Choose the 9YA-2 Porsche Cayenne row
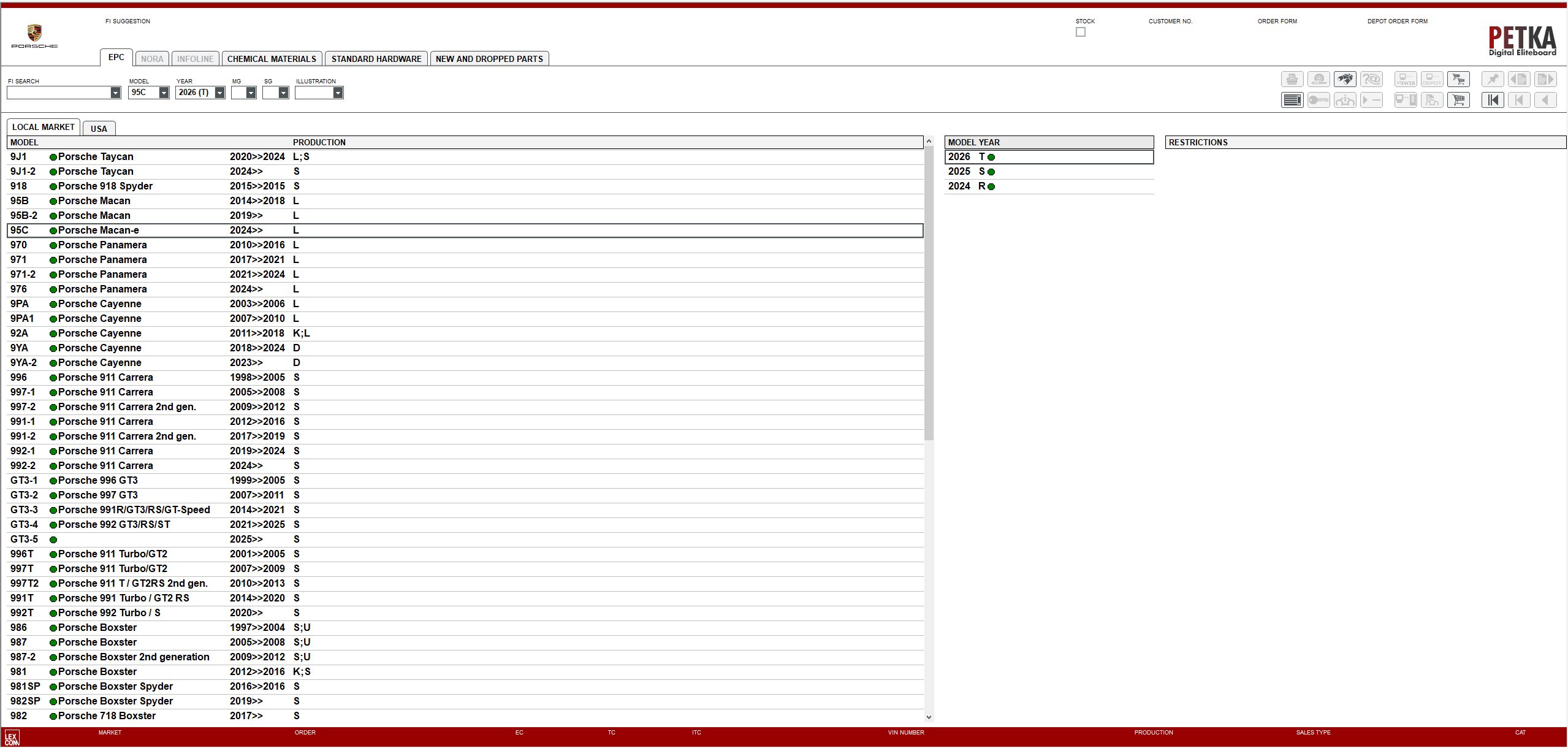The height and width of the screenshot is (748, 1568). coord(99,363)
